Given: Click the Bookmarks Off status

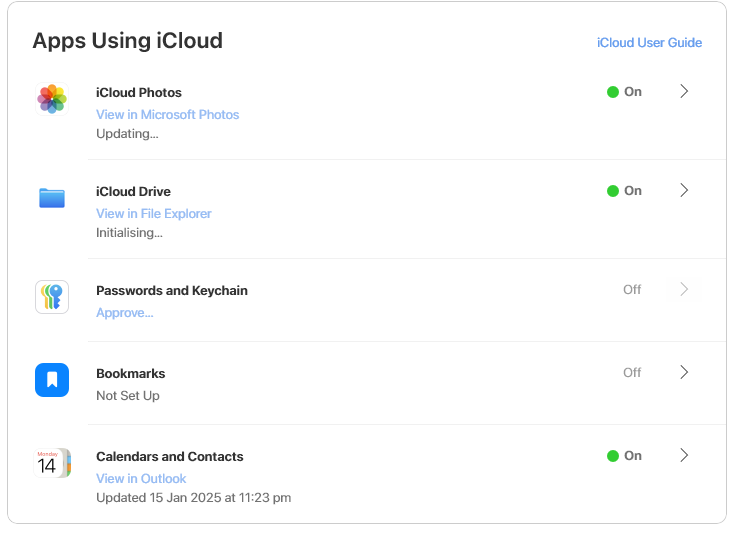Looking at the screenshot, I should (632, 373).
